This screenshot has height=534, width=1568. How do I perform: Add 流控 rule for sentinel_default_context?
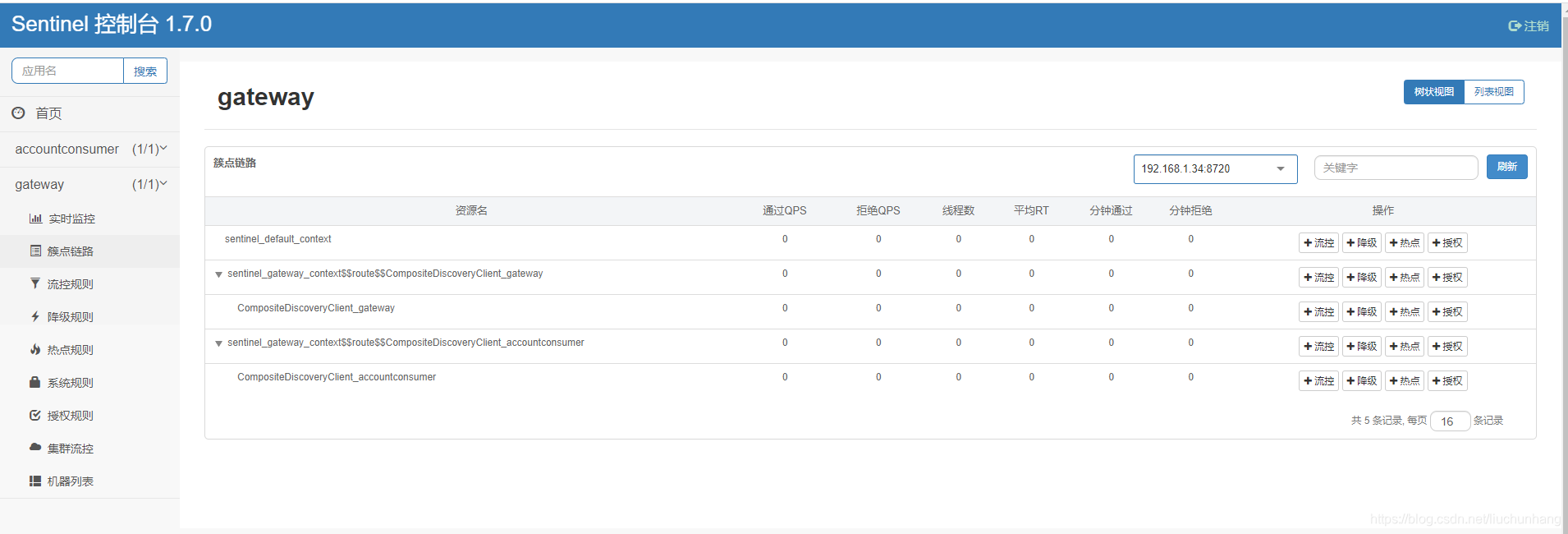pos(1318,243)
